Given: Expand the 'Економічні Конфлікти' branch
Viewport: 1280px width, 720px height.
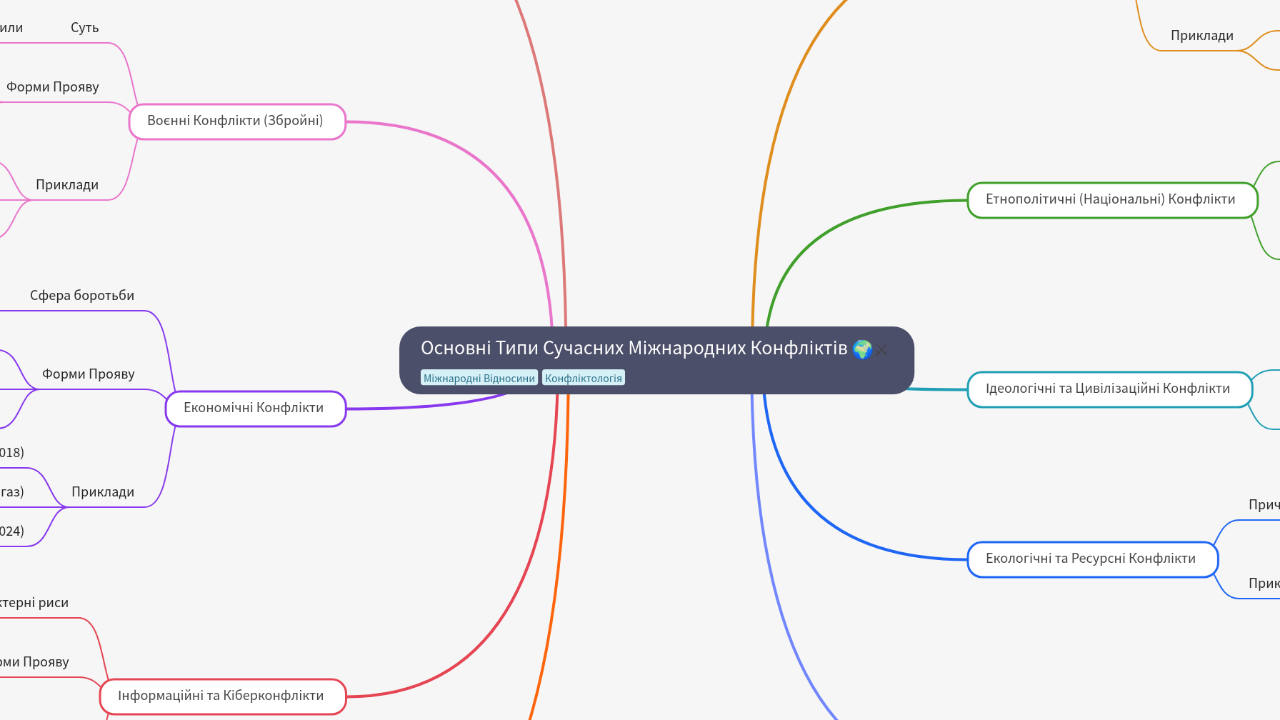Looking at the screenshot, I should 255,408.
